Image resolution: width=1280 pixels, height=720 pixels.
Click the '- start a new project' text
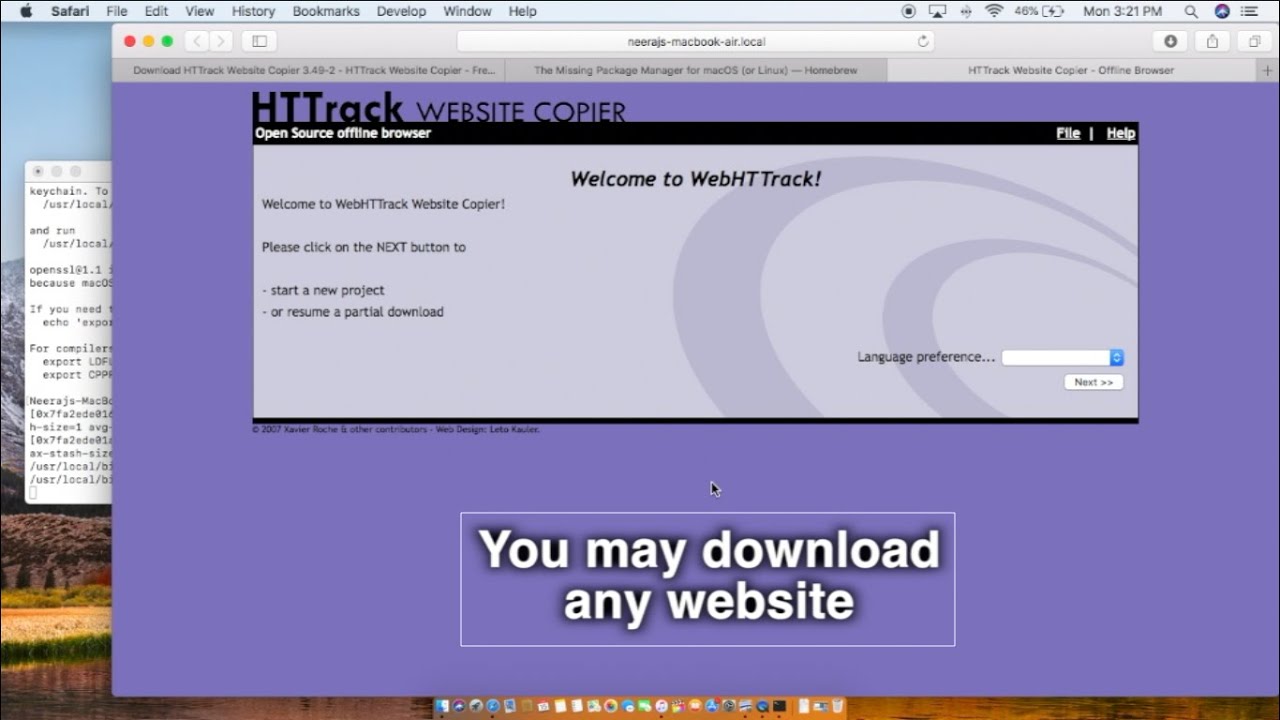coord(323,290)
